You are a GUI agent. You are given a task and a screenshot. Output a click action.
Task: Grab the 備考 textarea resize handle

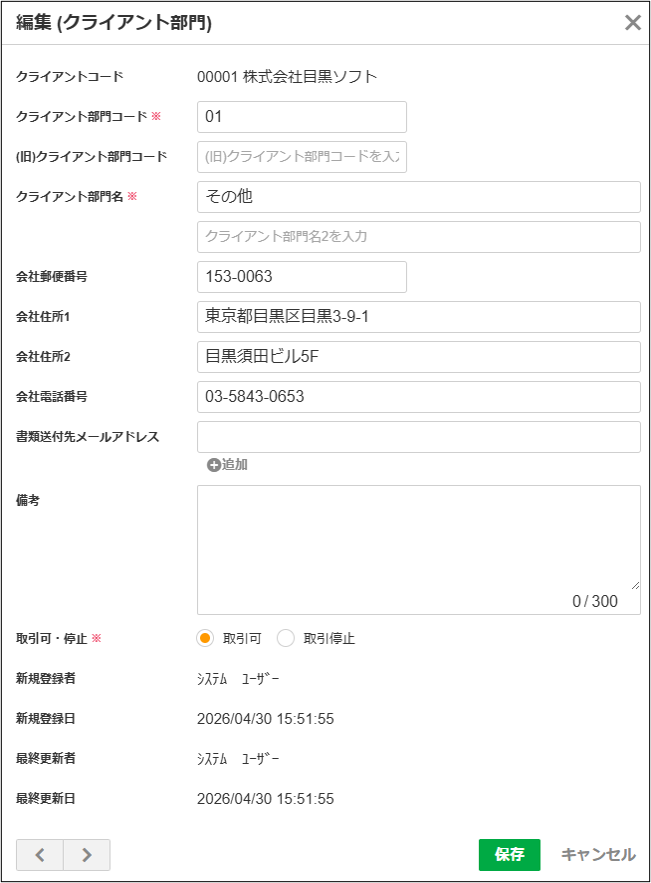click(x=635, y=586)
